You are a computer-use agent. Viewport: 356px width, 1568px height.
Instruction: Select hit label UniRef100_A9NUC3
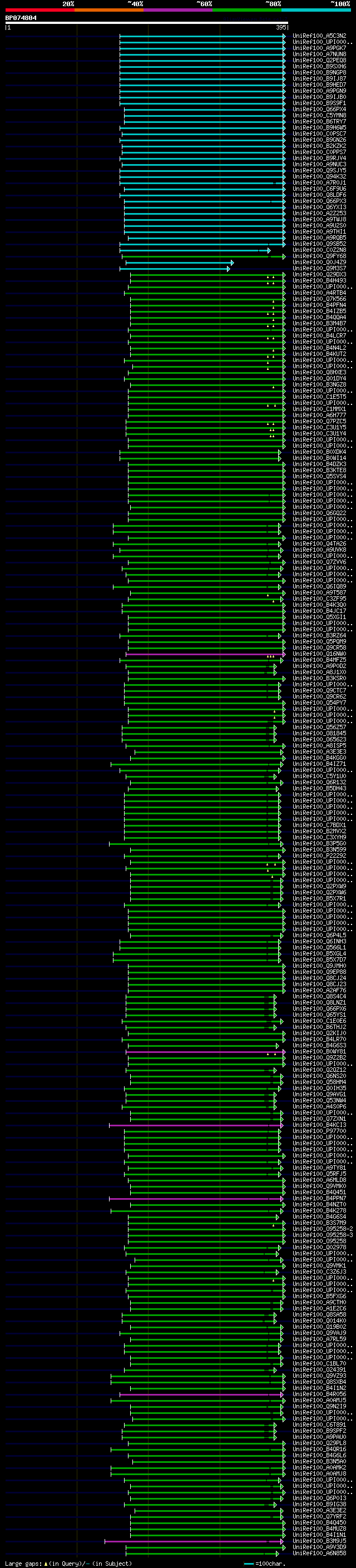tap(319, 164)
